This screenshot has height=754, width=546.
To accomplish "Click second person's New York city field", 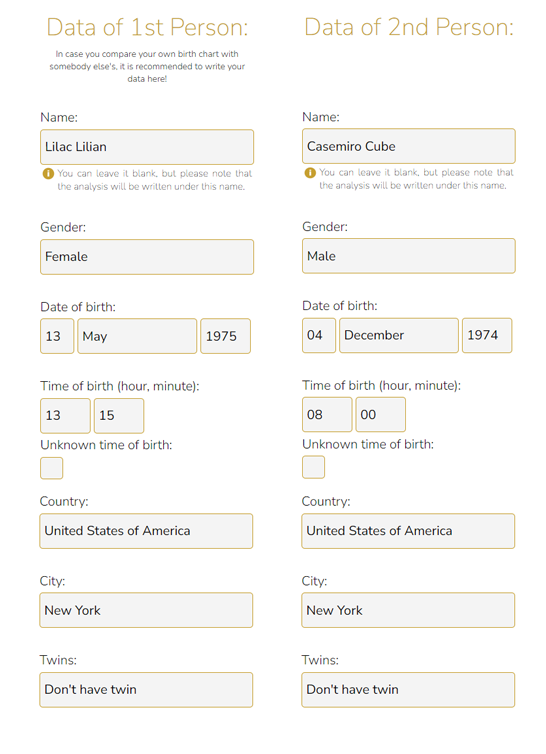I will click(408, 610).
